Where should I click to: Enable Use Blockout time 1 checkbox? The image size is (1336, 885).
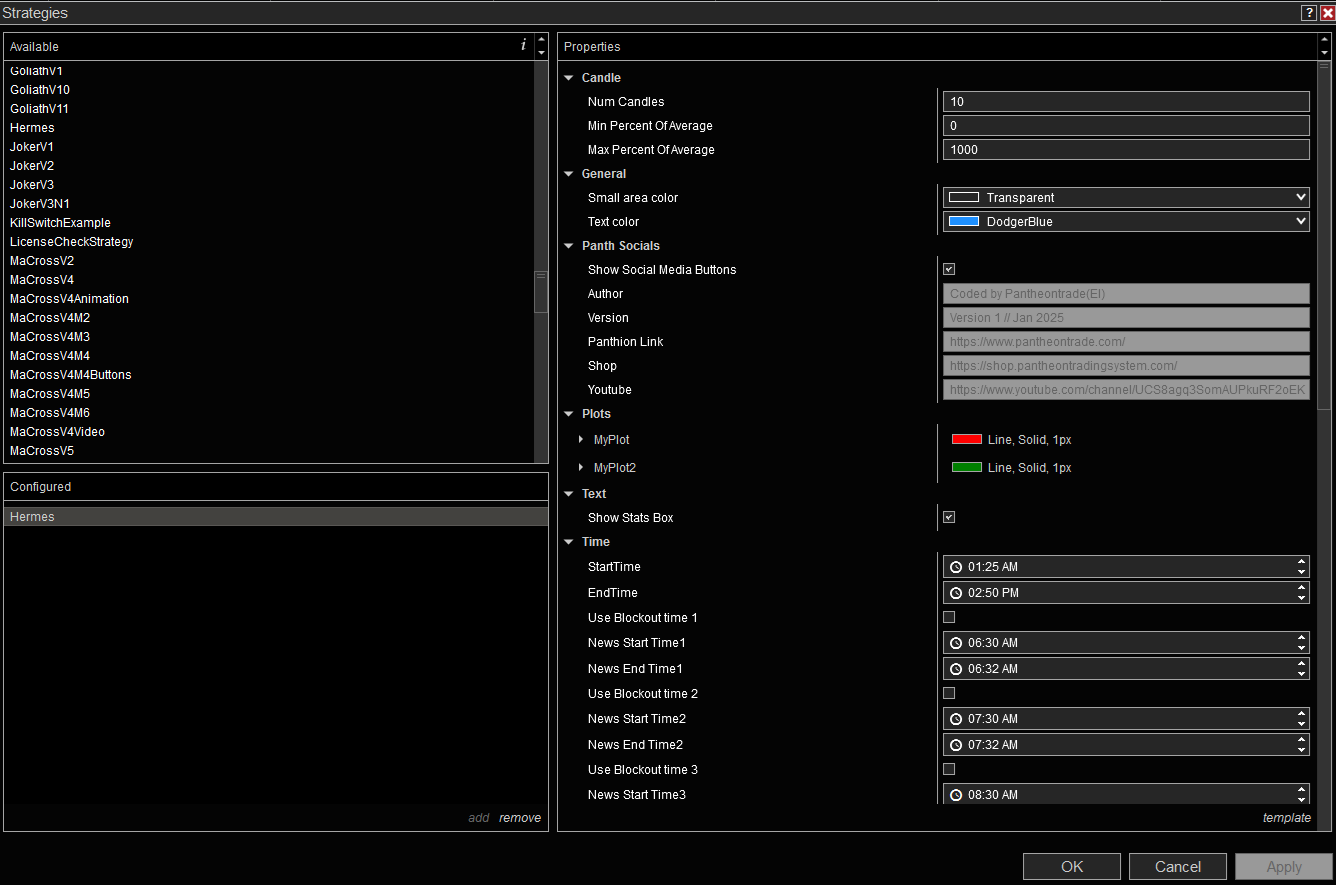tap(949, 617)
